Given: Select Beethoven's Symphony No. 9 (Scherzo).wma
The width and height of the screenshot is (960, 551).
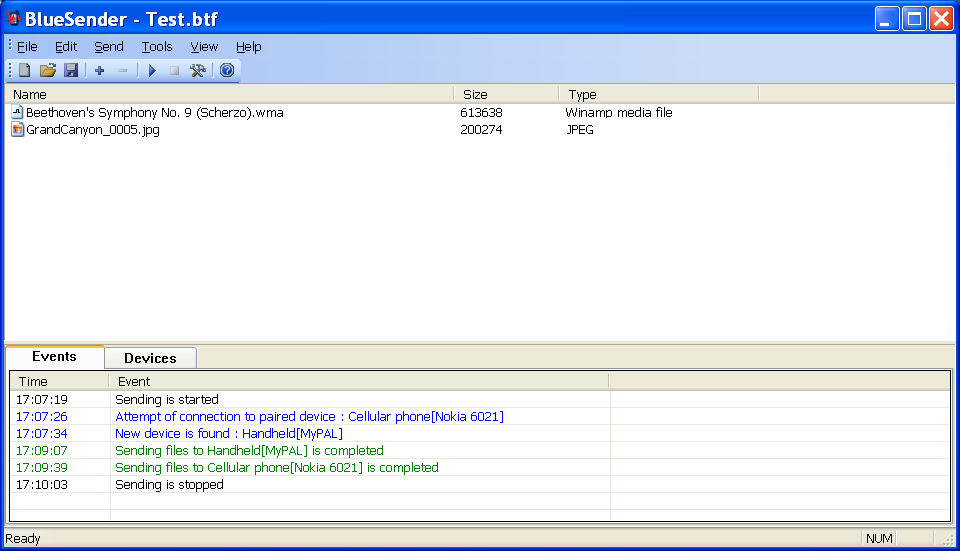Looking at the screenshot, I should point(154,113).
